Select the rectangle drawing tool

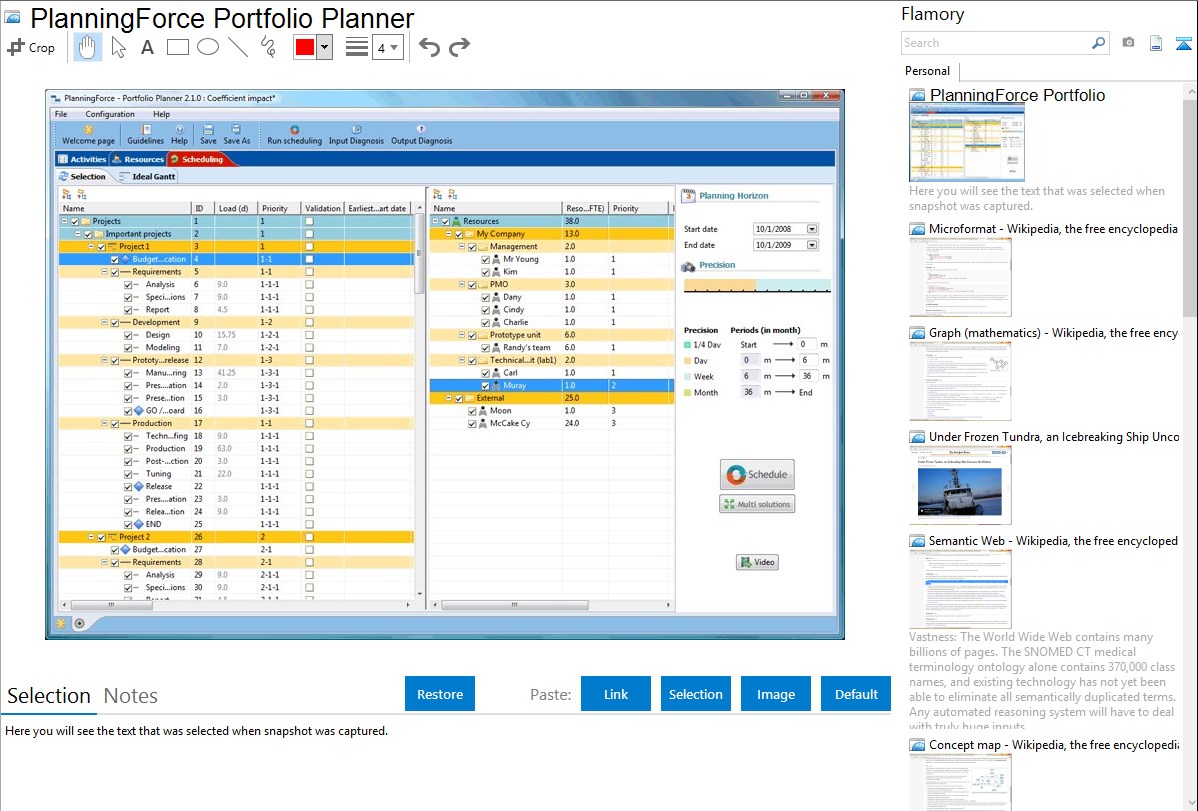coord(177,47)
